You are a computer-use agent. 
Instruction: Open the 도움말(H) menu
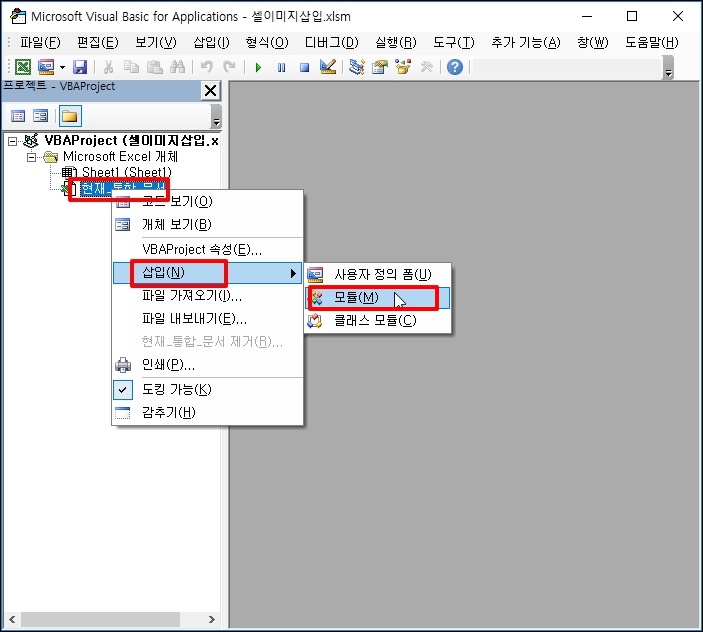point(652,43)
